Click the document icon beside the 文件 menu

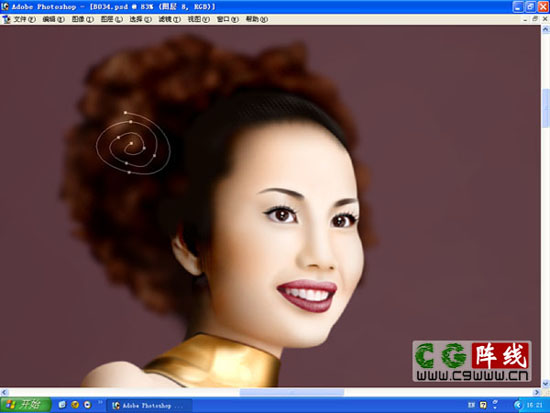tap(6, 20)
